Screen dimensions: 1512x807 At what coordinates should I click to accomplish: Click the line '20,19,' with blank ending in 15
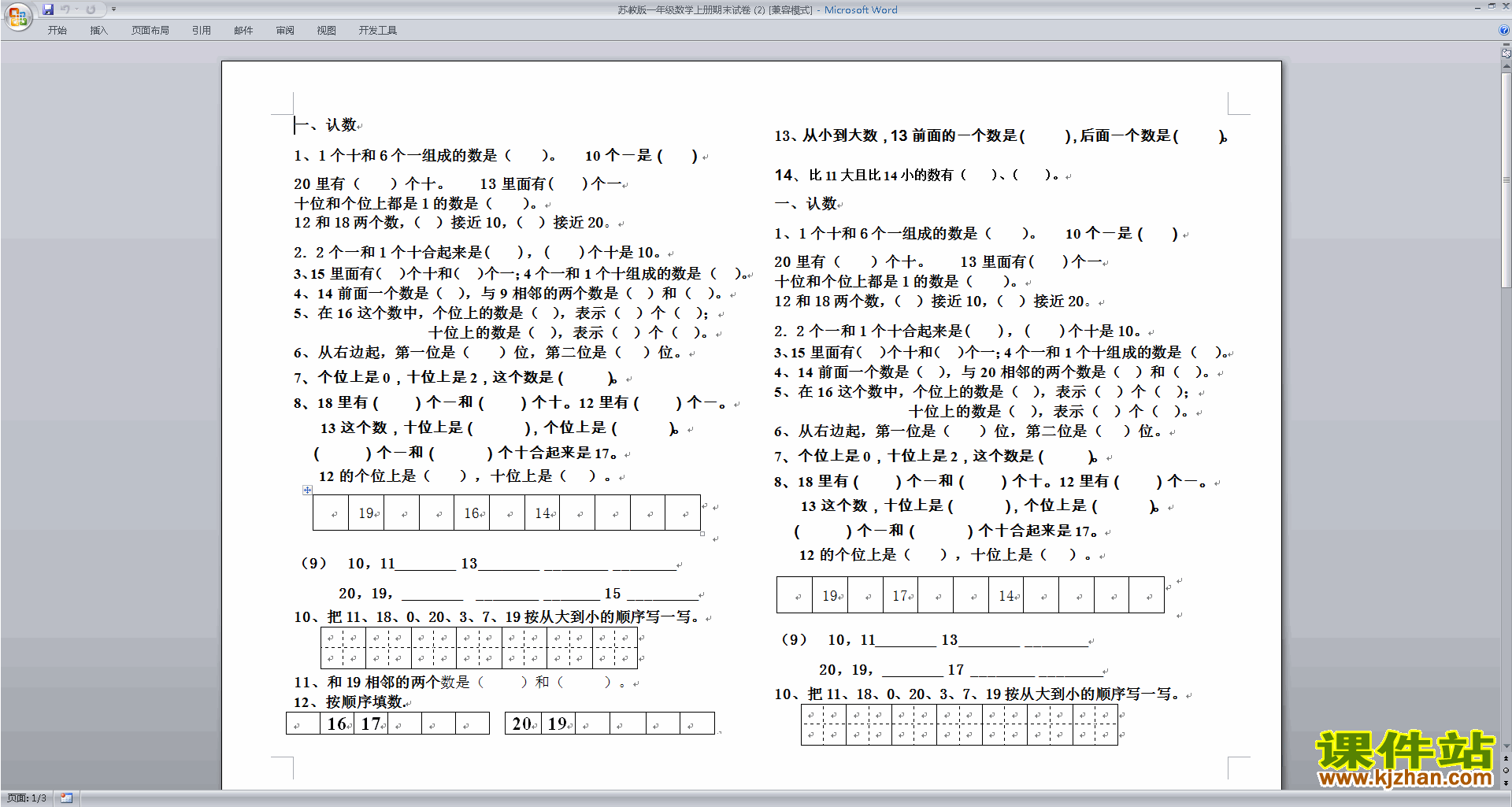point(521,594)
